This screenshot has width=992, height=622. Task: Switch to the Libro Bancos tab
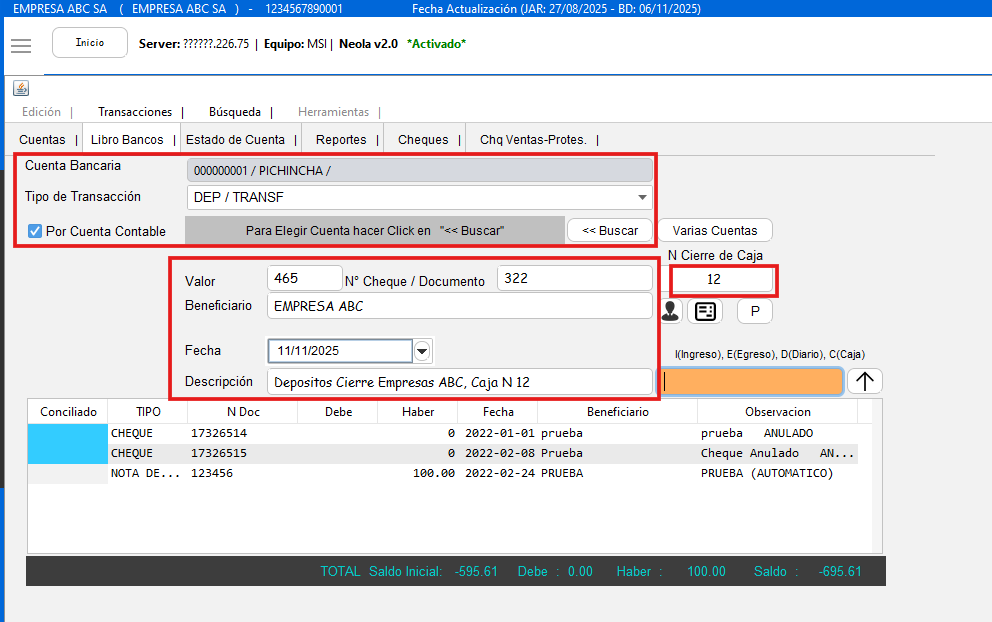[x=127, y=140]
